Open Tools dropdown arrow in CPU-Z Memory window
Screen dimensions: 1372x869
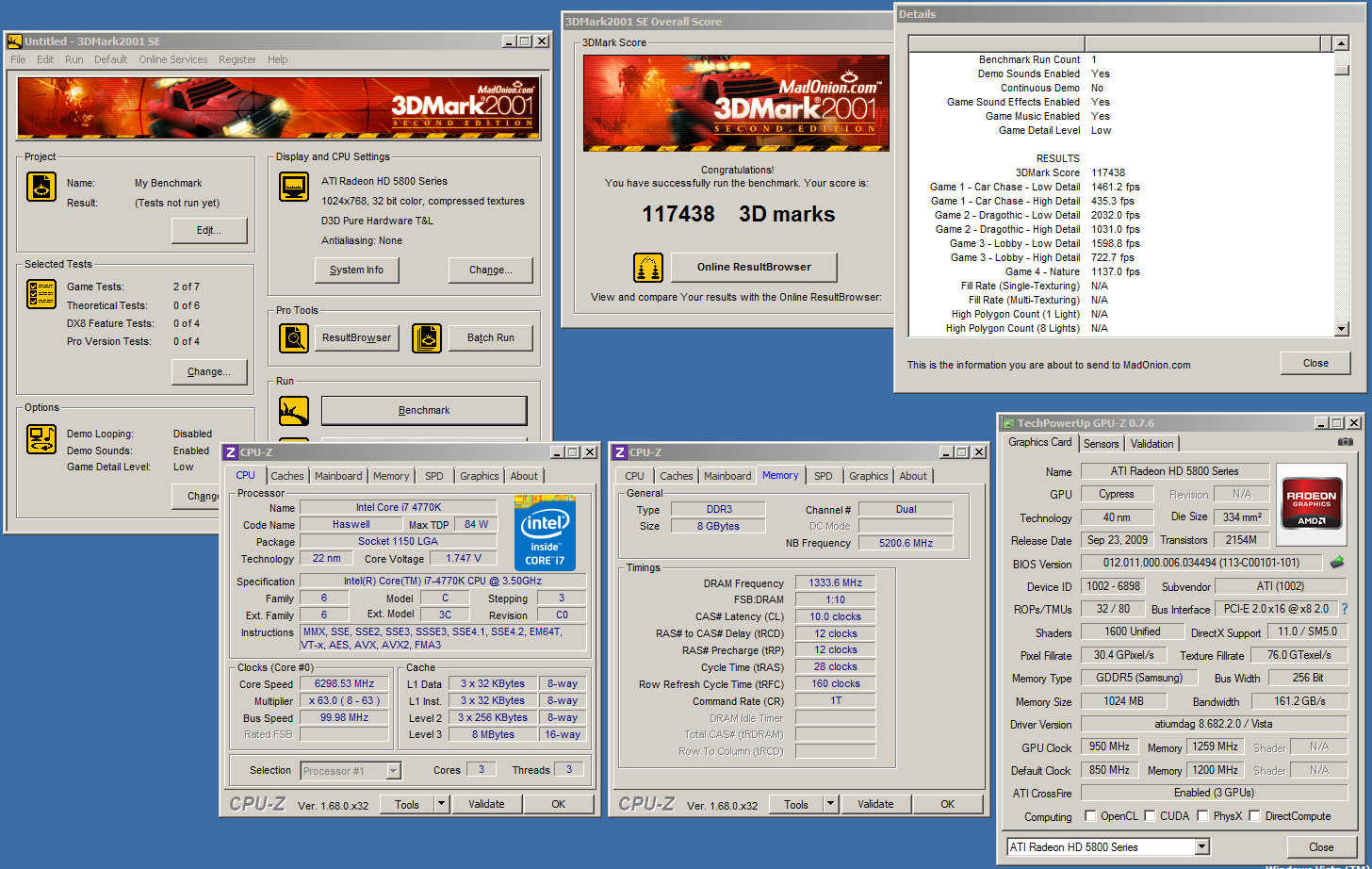(830, 804)
